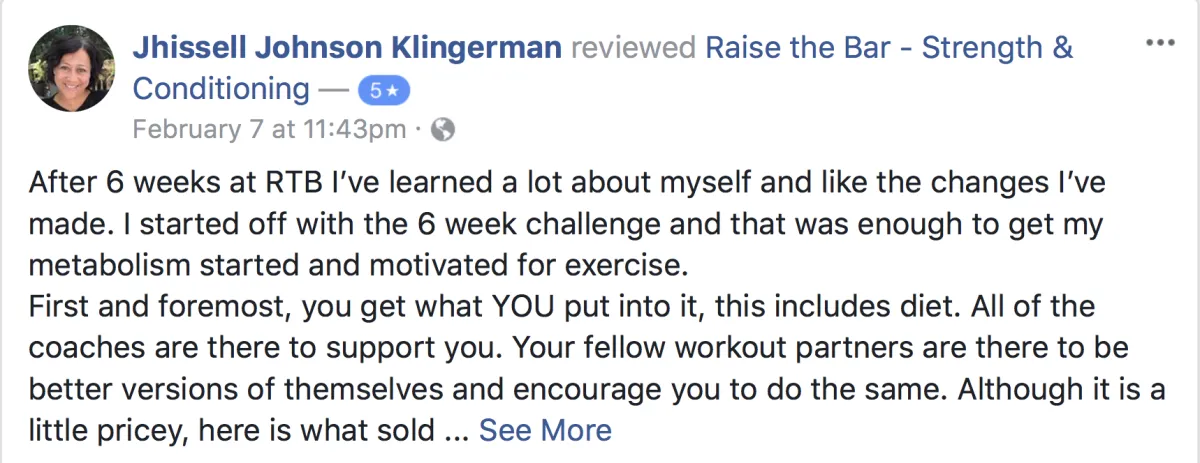The width and height of the screenshot is (1200, 463).
Task: Open the three-dots post options menu
Action: (x=1160, y=44)
